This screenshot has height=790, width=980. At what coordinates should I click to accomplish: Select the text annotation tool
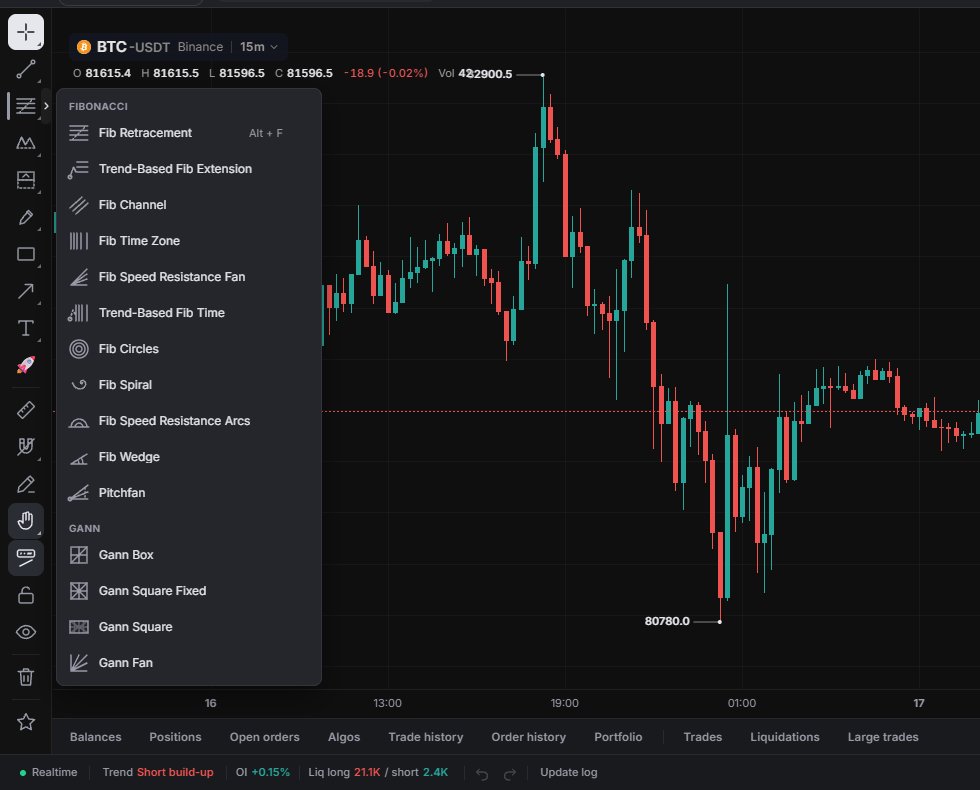coord(26,328)
